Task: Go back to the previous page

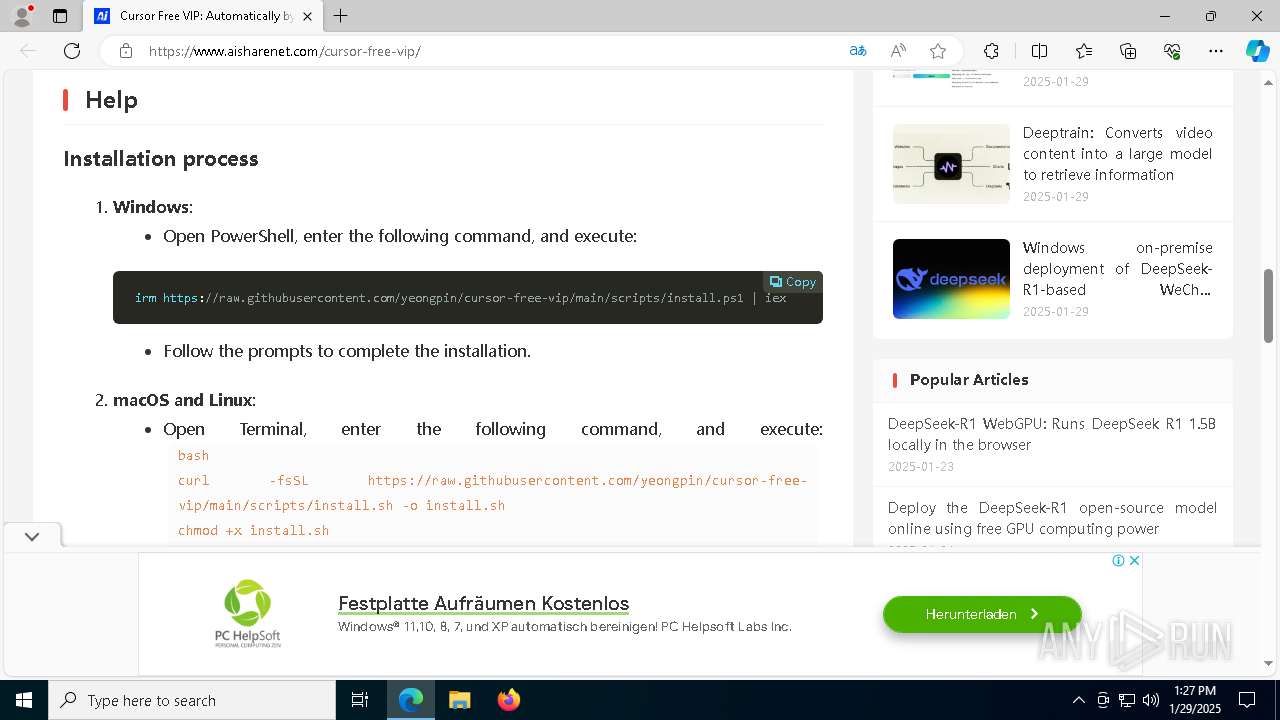Action: point(28,51)
